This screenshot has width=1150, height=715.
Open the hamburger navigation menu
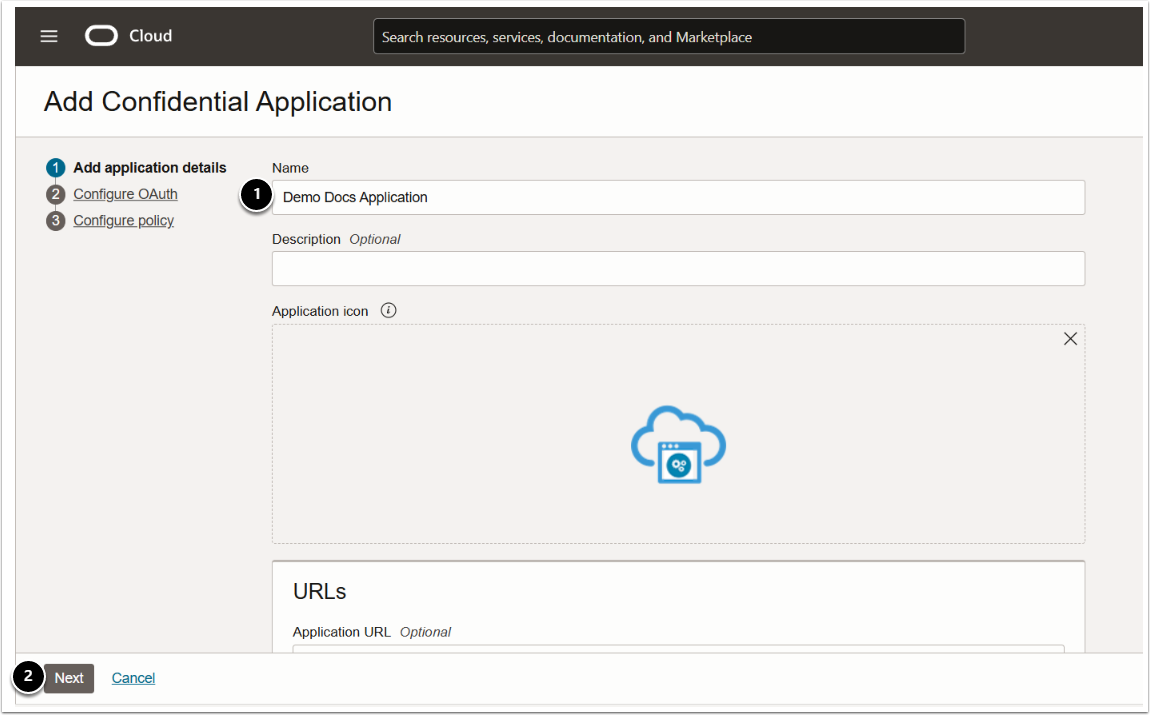pos(49,36)
